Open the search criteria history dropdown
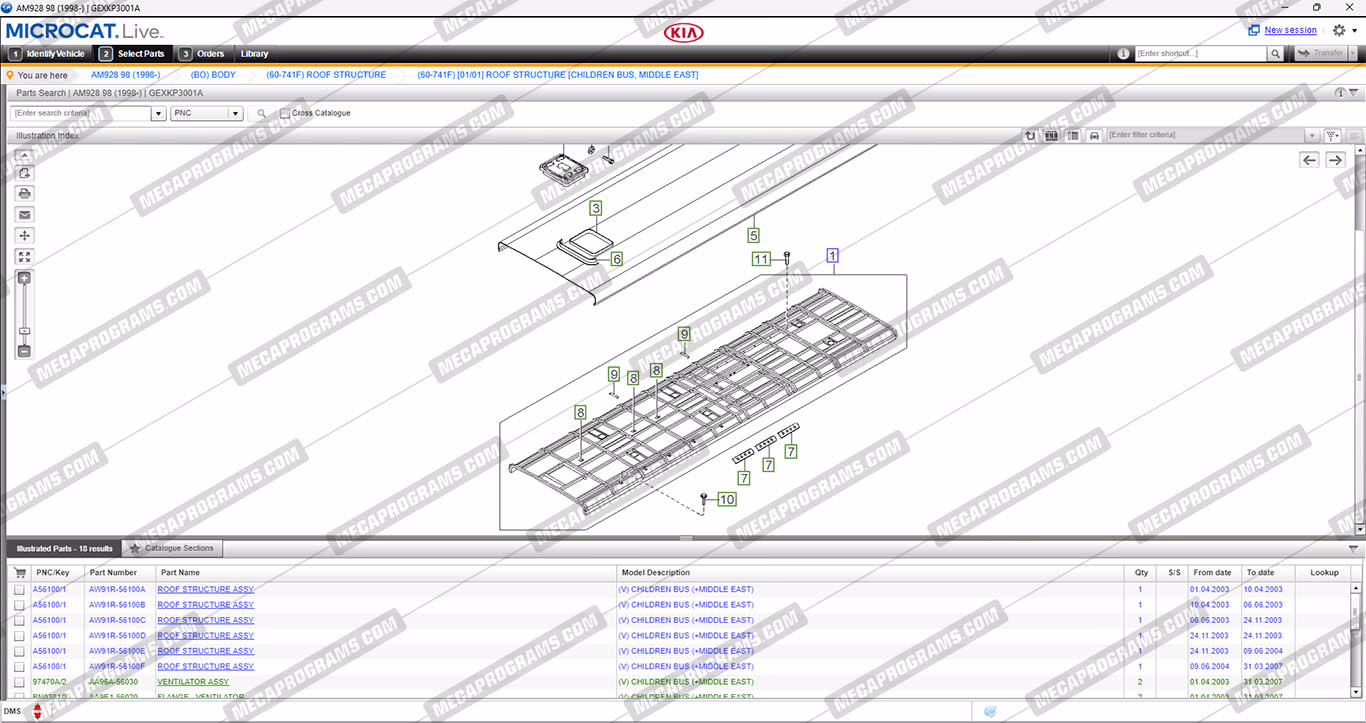 click(158, 114)
